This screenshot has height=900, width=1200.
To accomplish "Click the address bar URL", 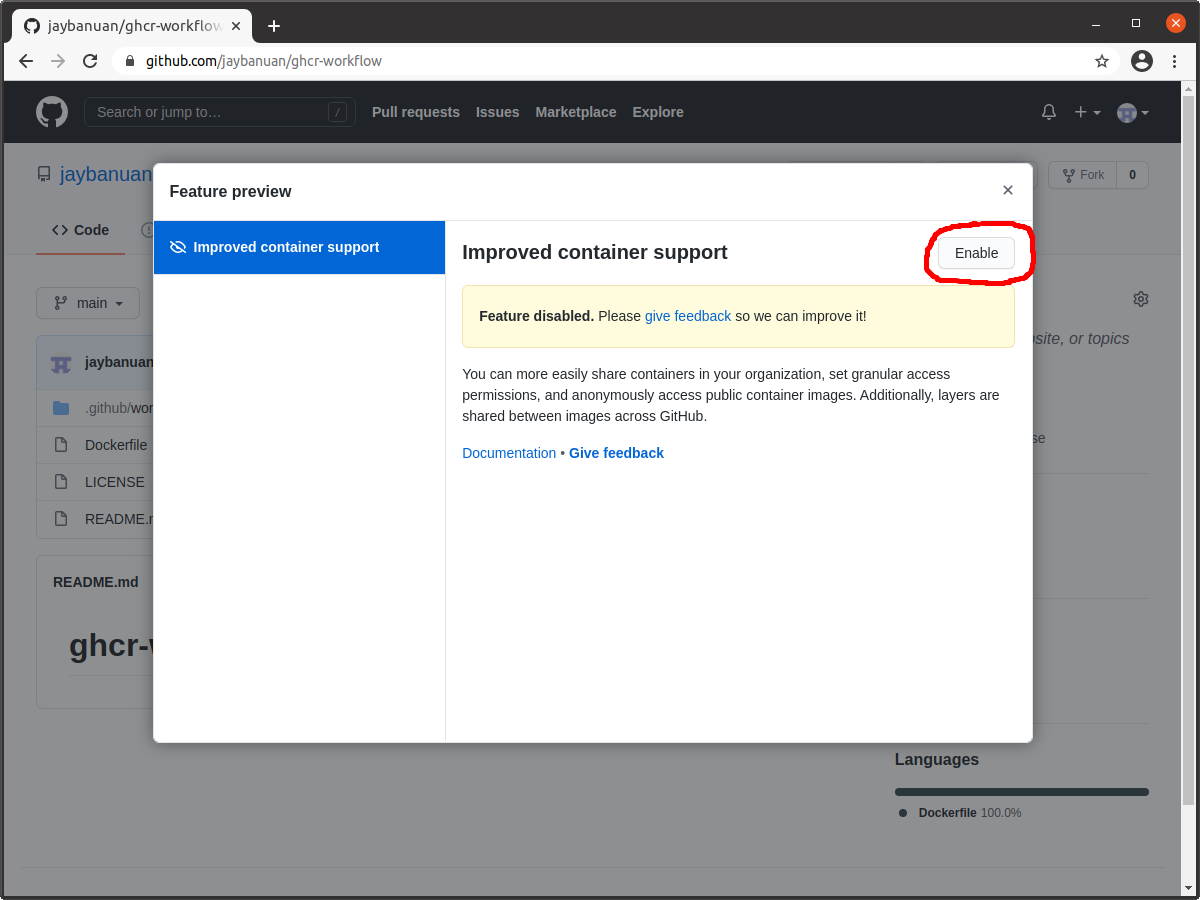I will coord(264,61).
